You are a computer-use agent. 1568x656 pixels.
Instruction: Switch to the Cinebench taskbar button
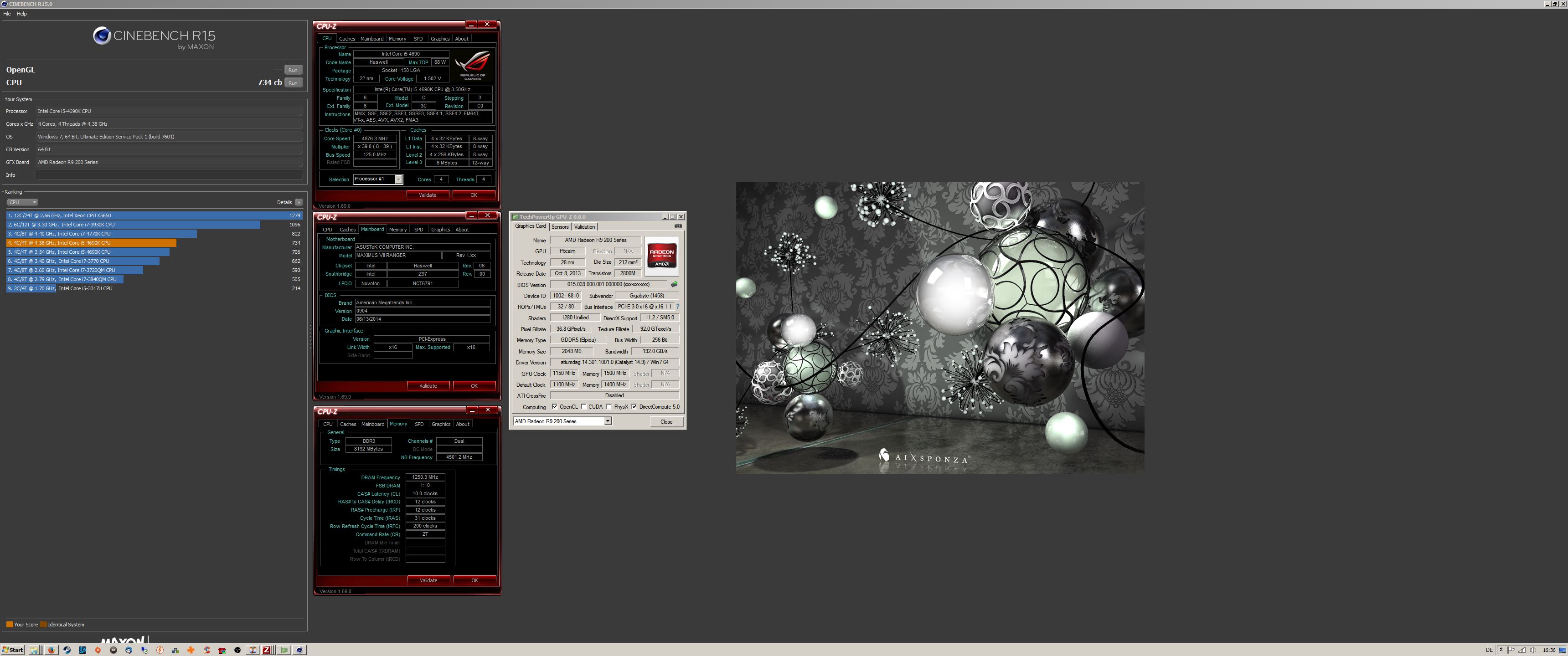[299, 650]
